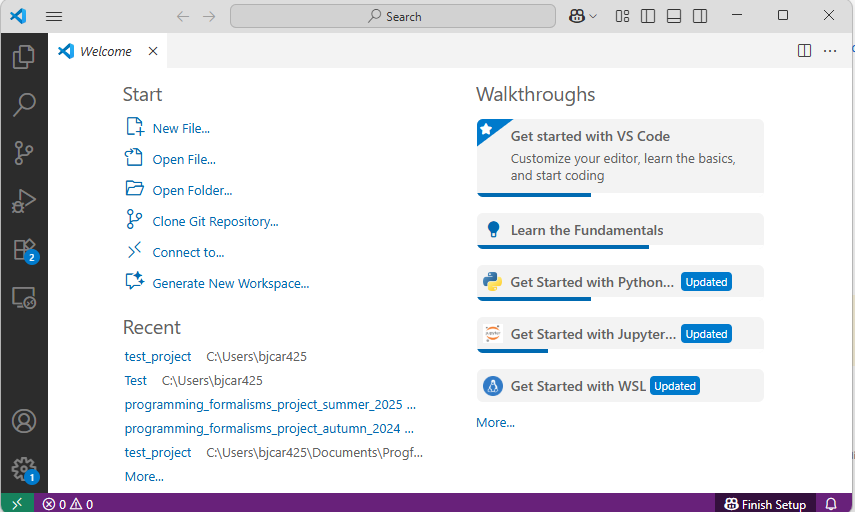
Task: Open the Source Control view
Action: coord(24,153)
